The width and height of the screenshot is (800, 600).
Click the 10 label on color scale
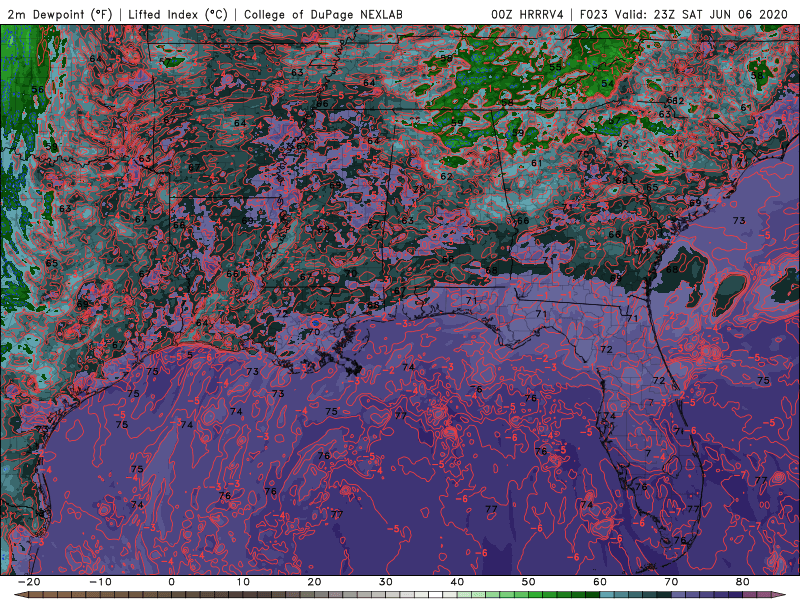(x=243, y=582)
